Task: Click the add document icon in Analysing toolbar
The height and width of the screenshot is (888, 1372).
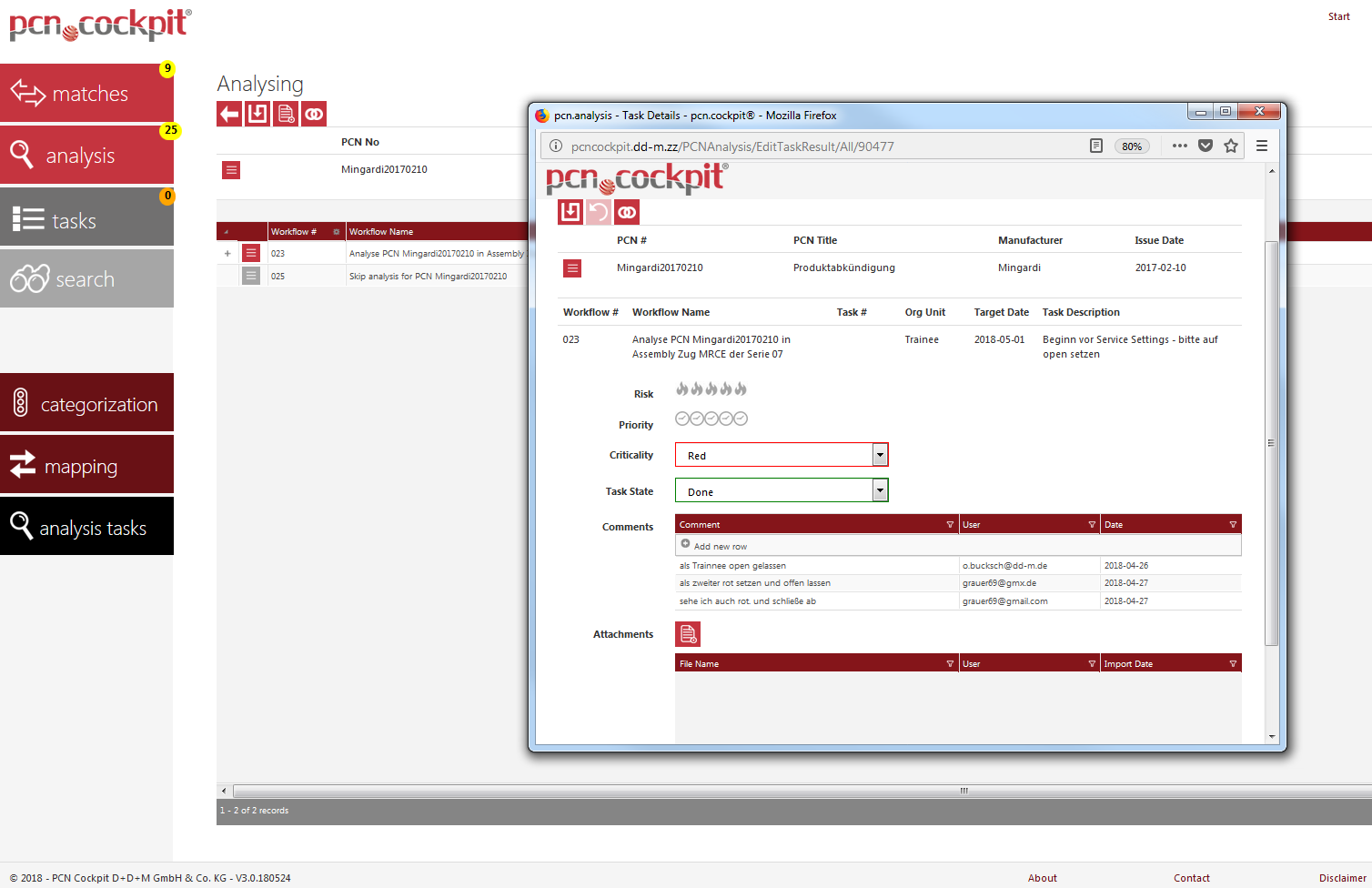Action: (x=286, y=114)
